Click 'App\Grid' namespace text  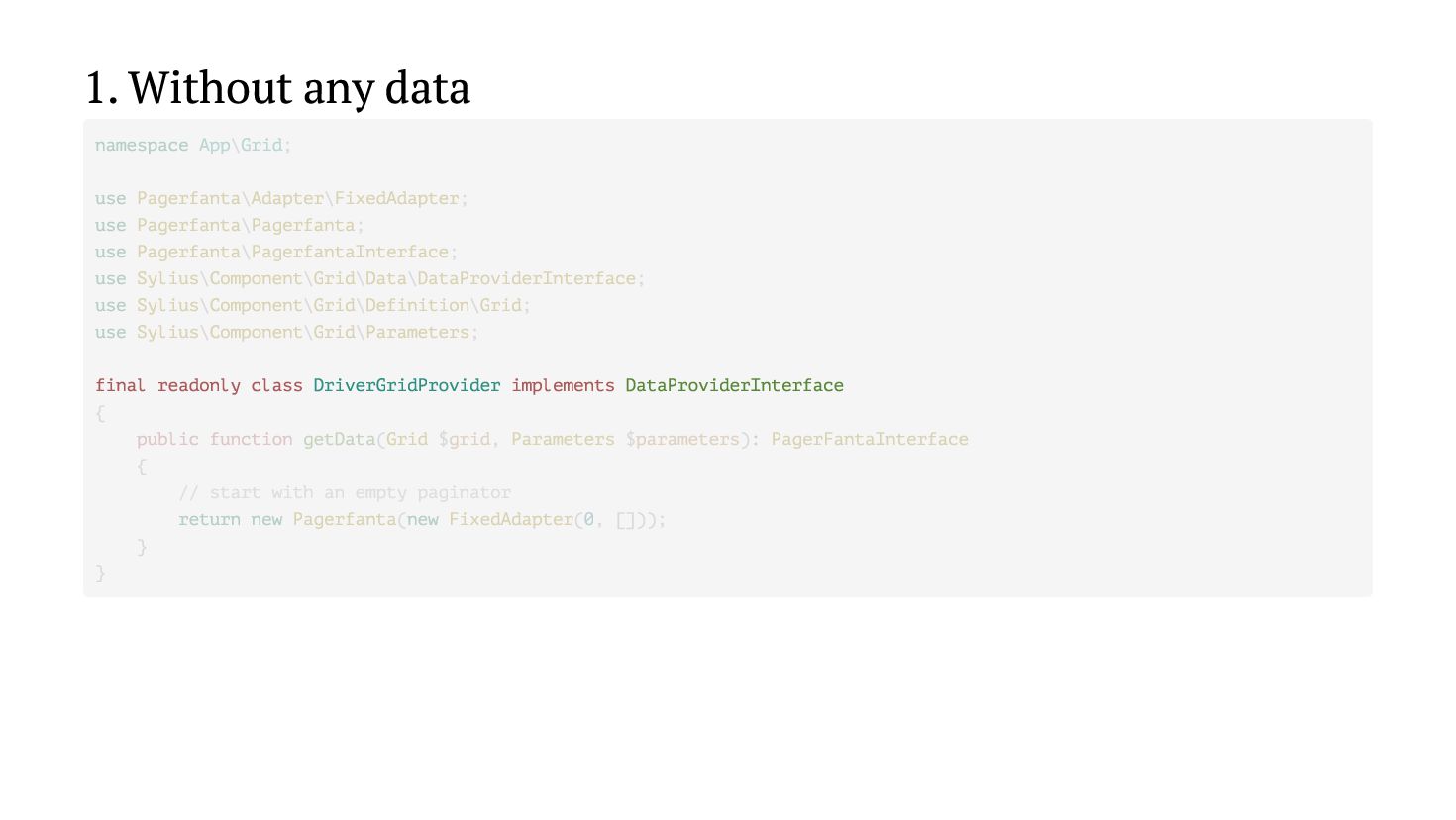[x=241, y=145]
